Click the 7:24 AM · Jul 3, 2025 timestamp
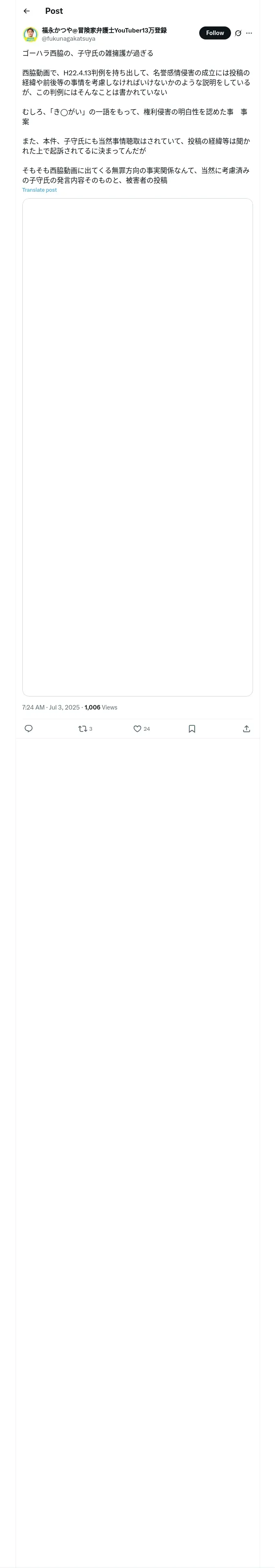 tap(51, 707)
